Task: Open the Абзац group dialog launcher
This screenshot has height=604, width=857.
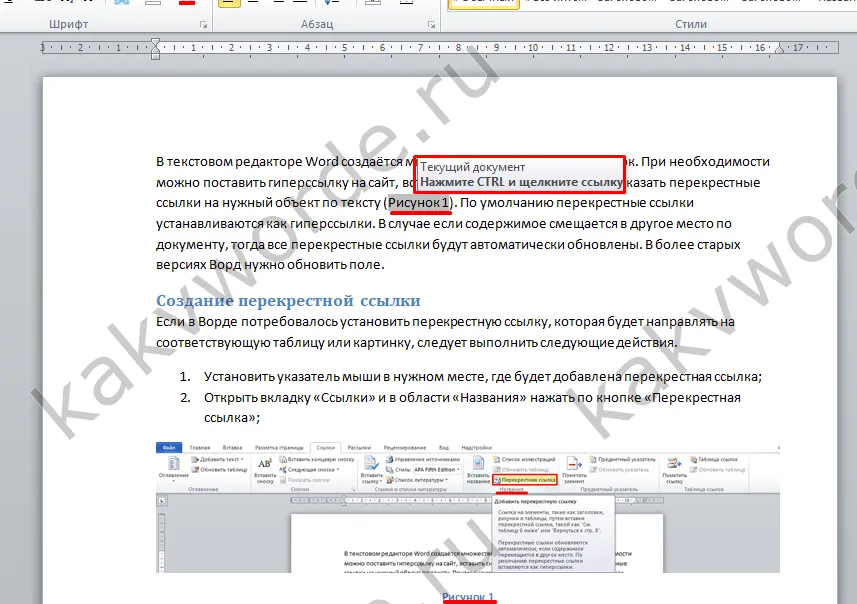Action: click(431, 25)
